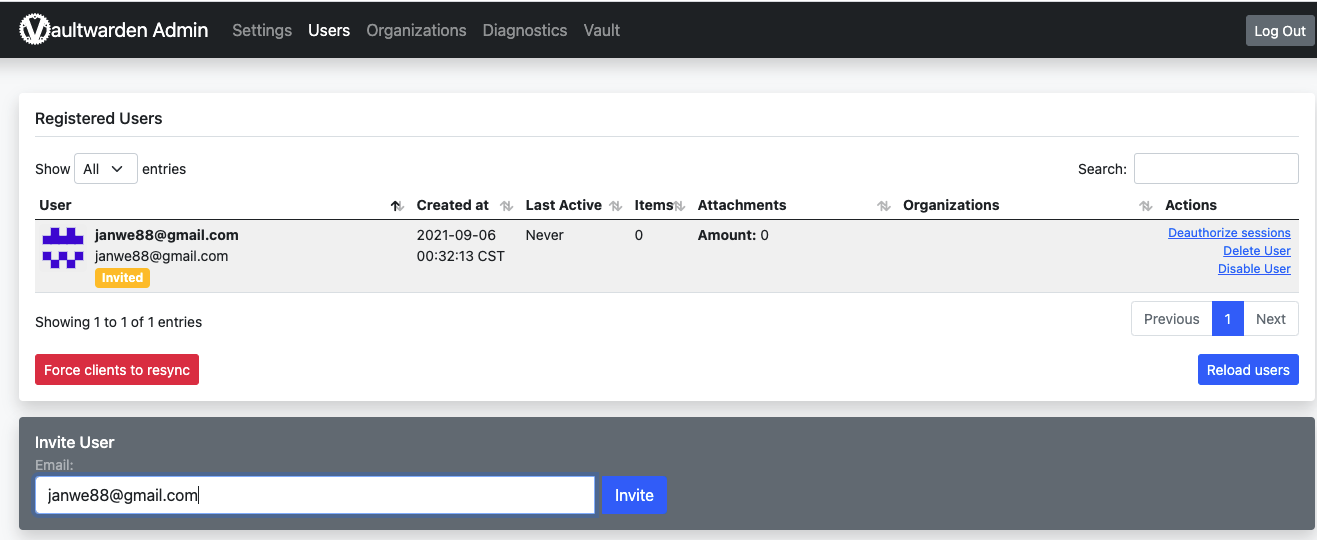This screenshot has height=540, width=1317.
Task: Focus the Search input field
Action: (x=1216, y=169)
